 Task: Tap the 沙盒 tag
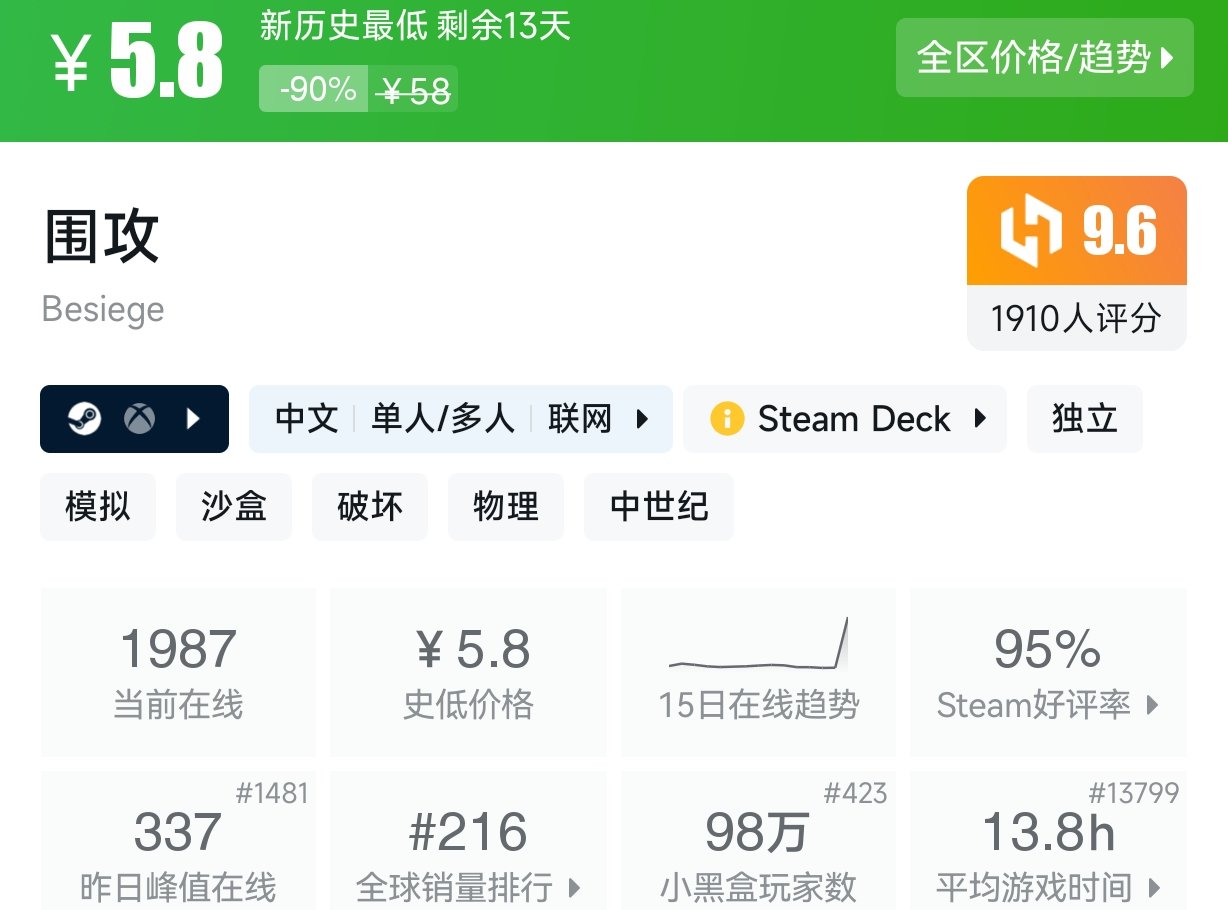[x=234, y=507]
